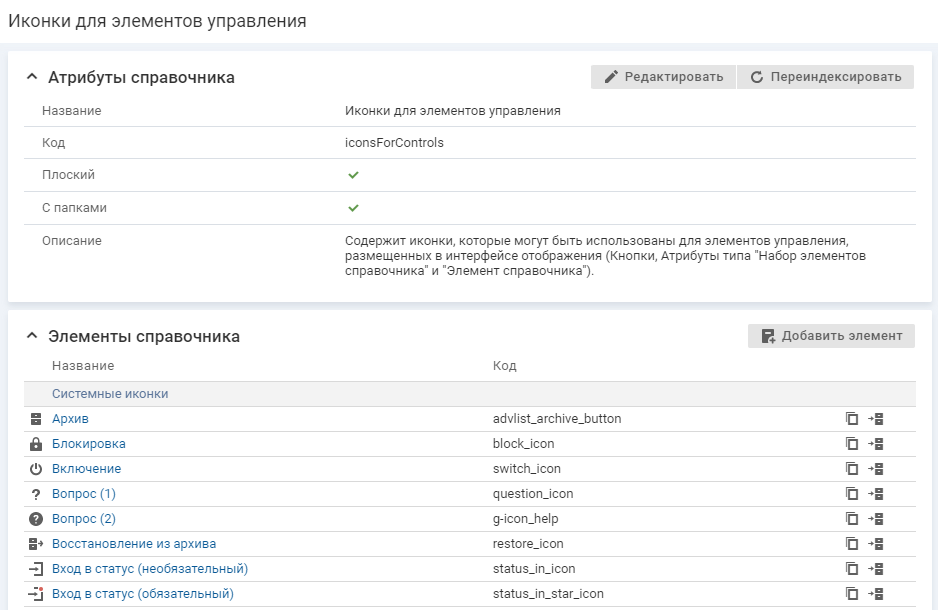Open Вход в статус (обязательный) link
Screen dimensions: 938x610
coord(143,594)
